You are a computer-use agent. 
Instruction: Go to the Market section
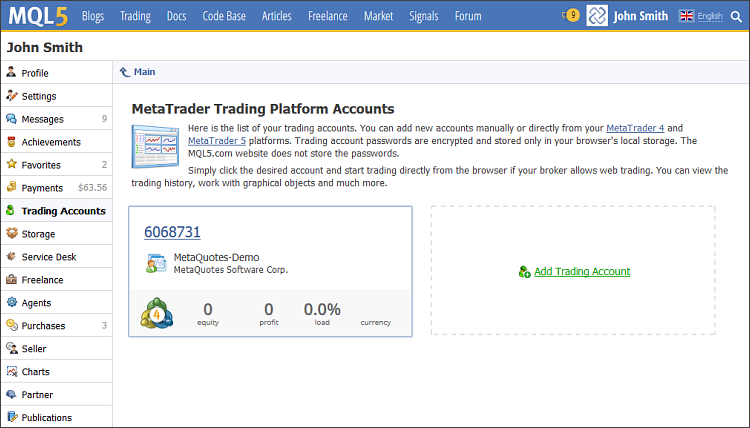click(x=378, y=16)
